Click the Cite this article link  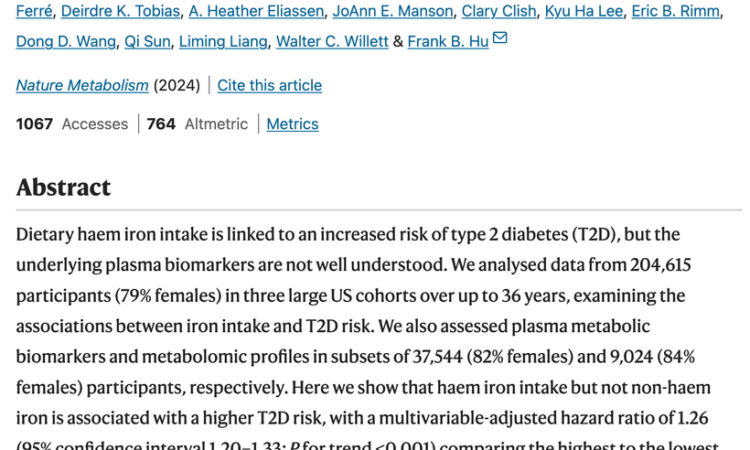coord(269,85)
